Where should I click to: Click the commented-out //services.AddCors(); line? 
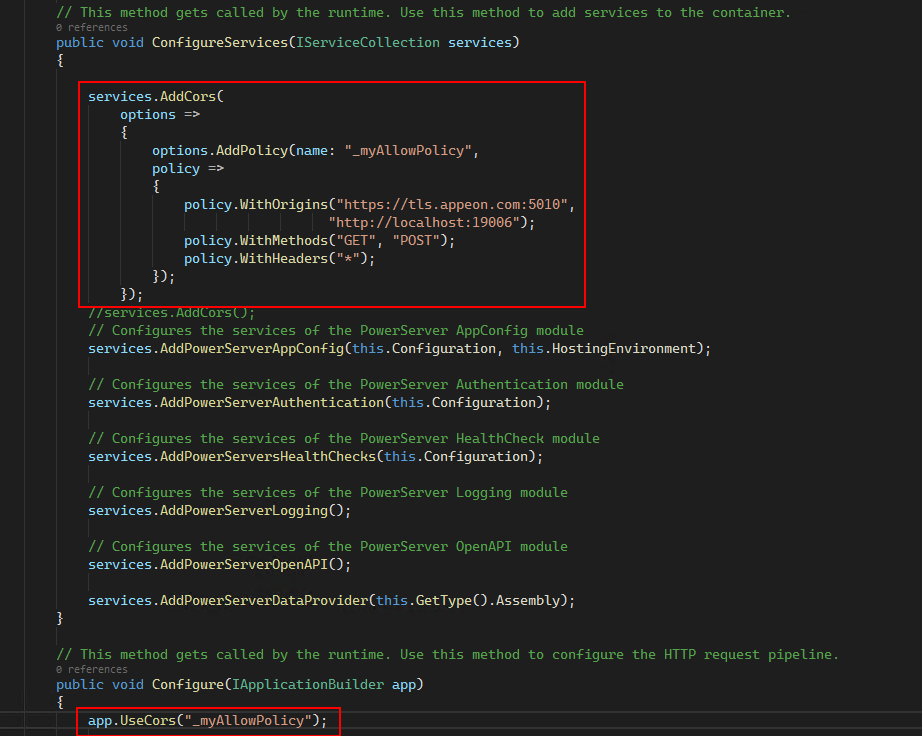point(172,312)
